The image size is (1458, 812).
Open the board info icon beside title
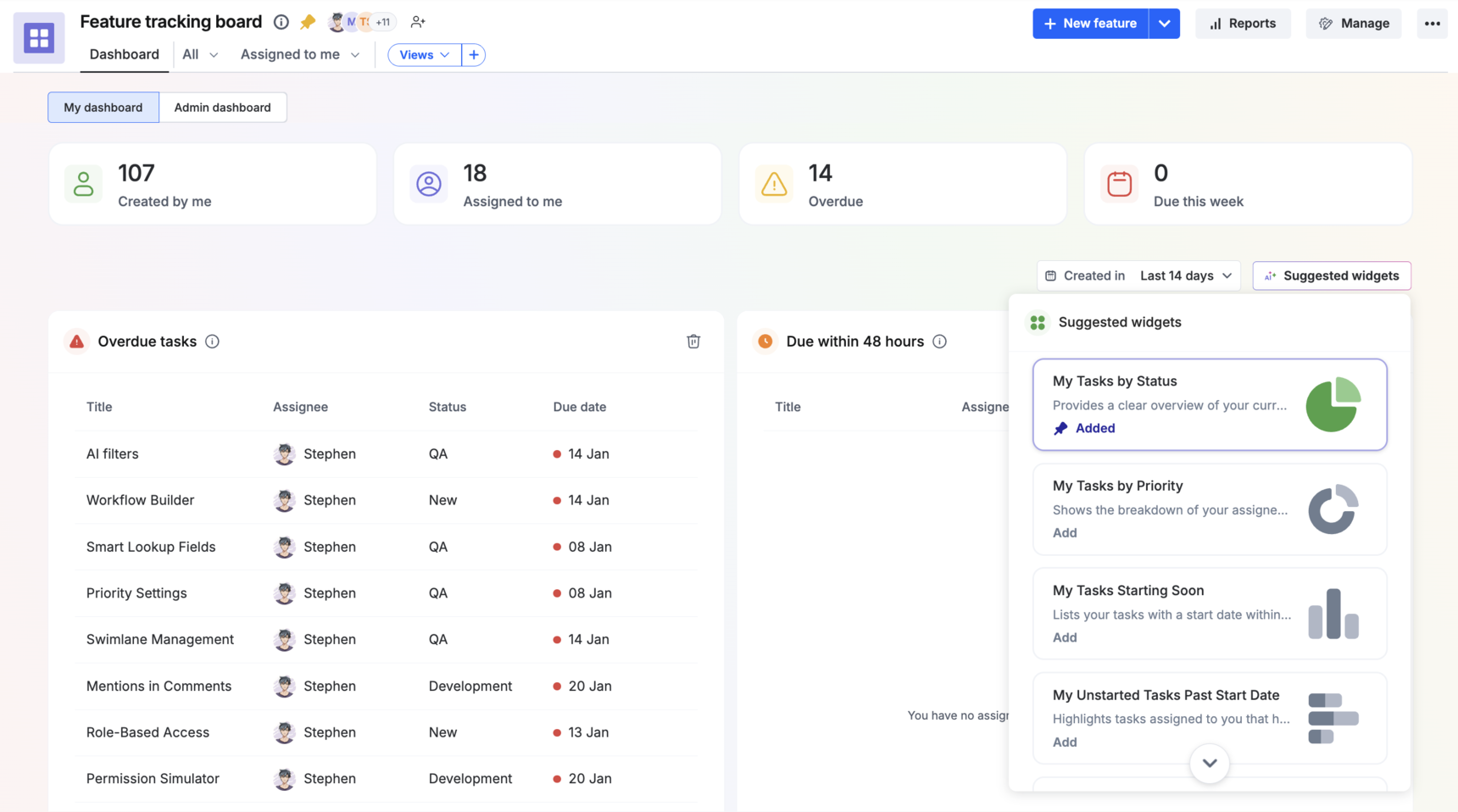click(281, 22)
